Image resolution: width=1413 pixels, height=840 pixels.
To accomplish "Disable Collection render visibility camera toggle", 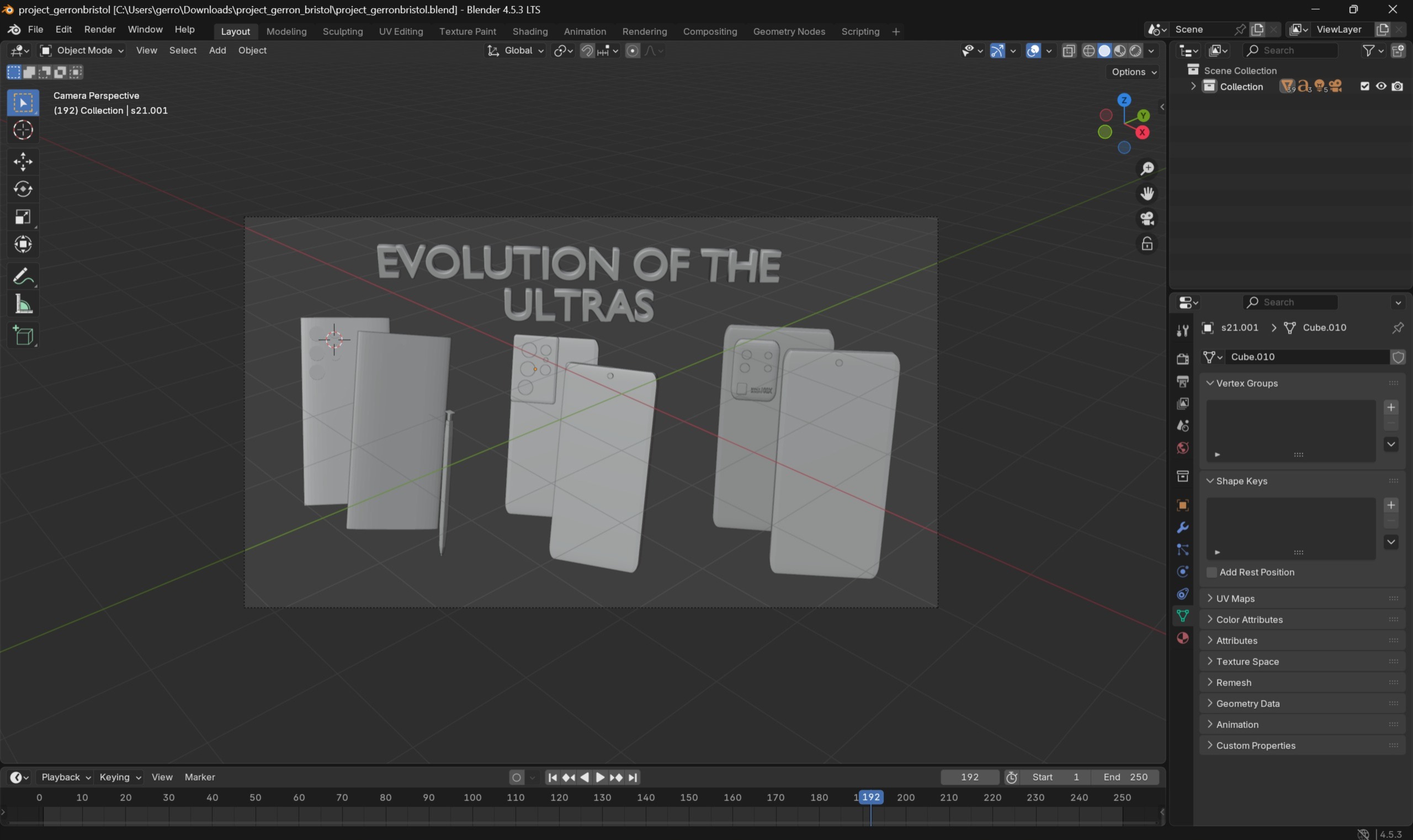I will tap(1398, 86).
